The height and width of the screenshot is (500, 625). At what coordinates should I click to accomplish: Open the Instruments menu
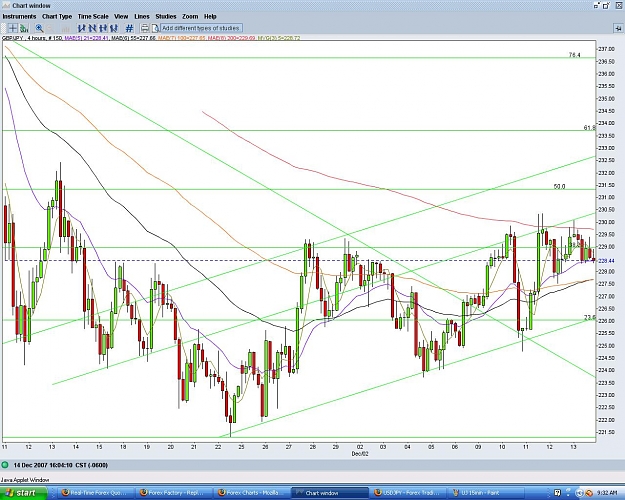[19, 16]
